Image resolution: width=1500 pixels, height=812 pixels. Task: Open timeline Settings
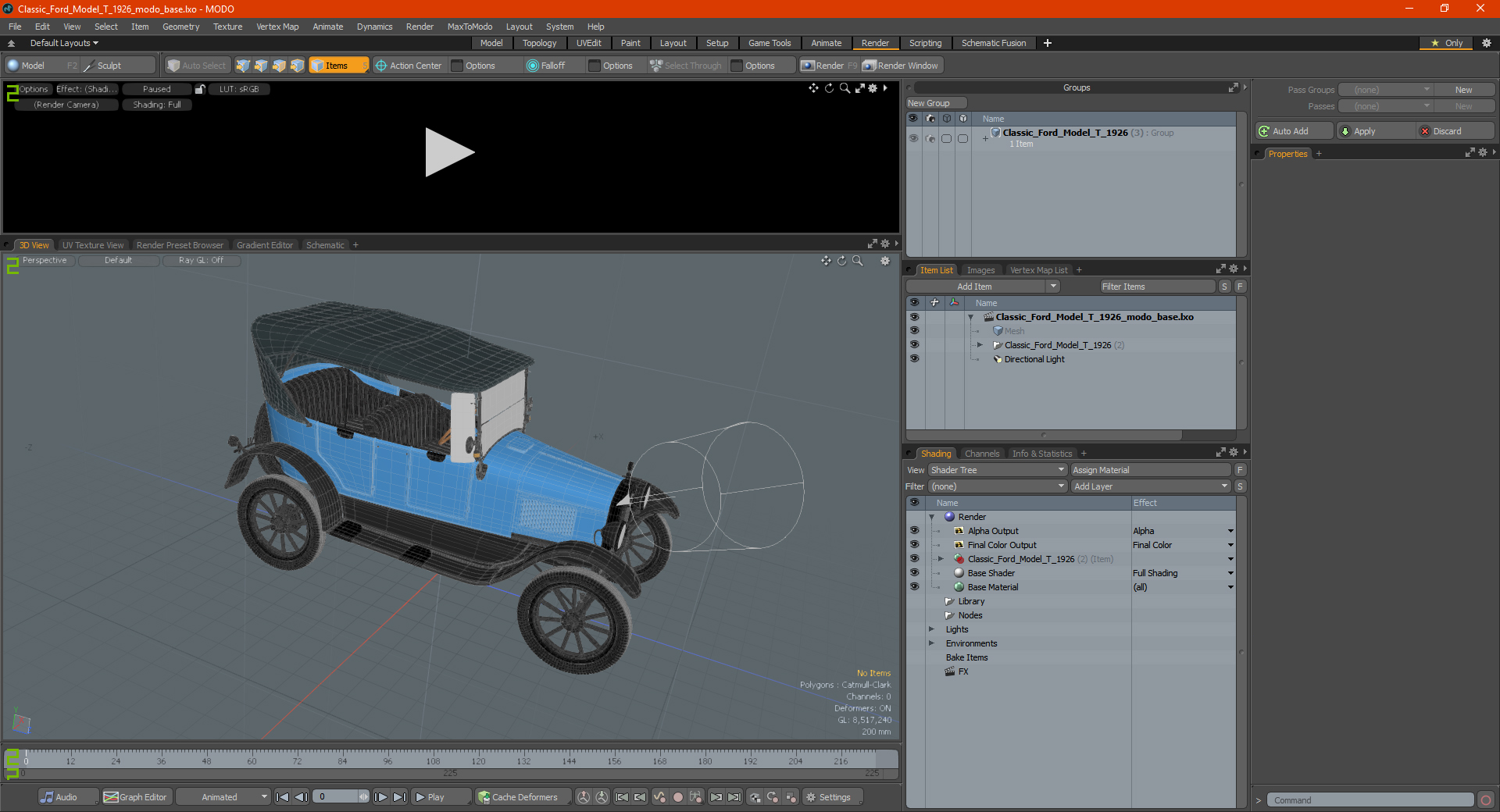[832, 797]
